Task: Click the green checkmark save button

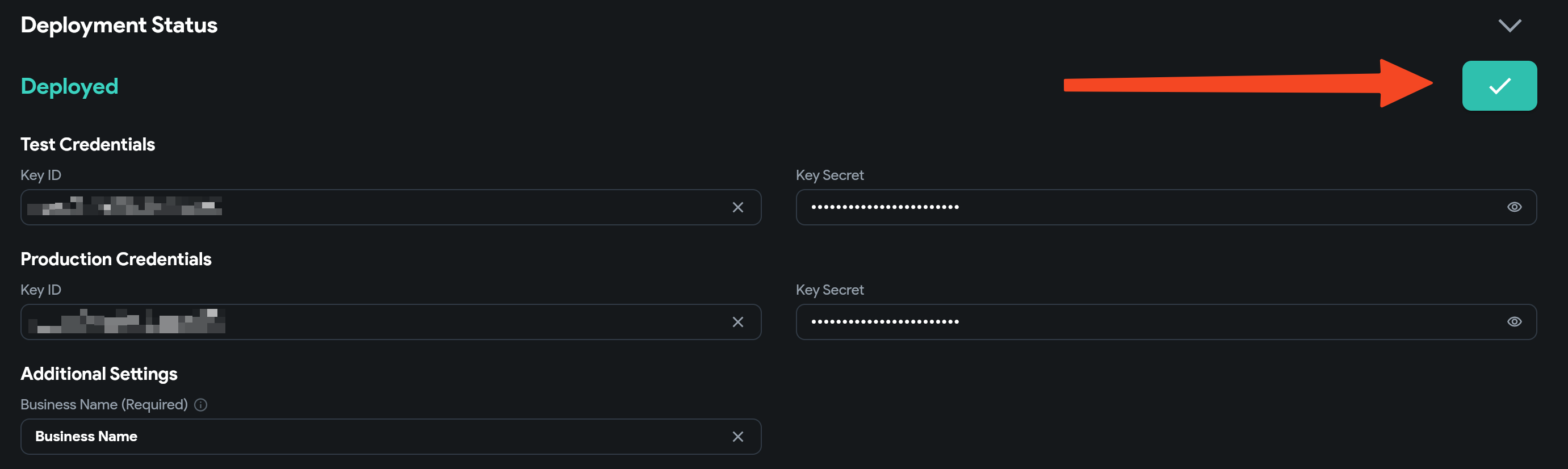Action: coord(1499,86)
